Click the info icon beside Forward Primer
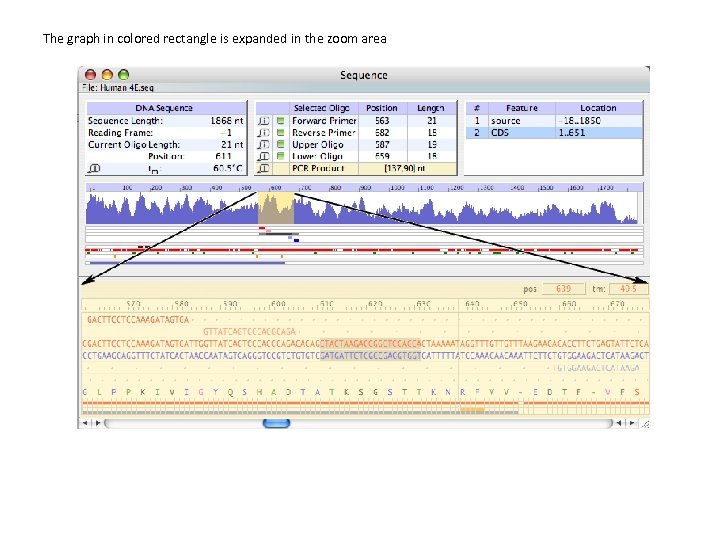Viewport: 720px width, 540px height. 263,121
